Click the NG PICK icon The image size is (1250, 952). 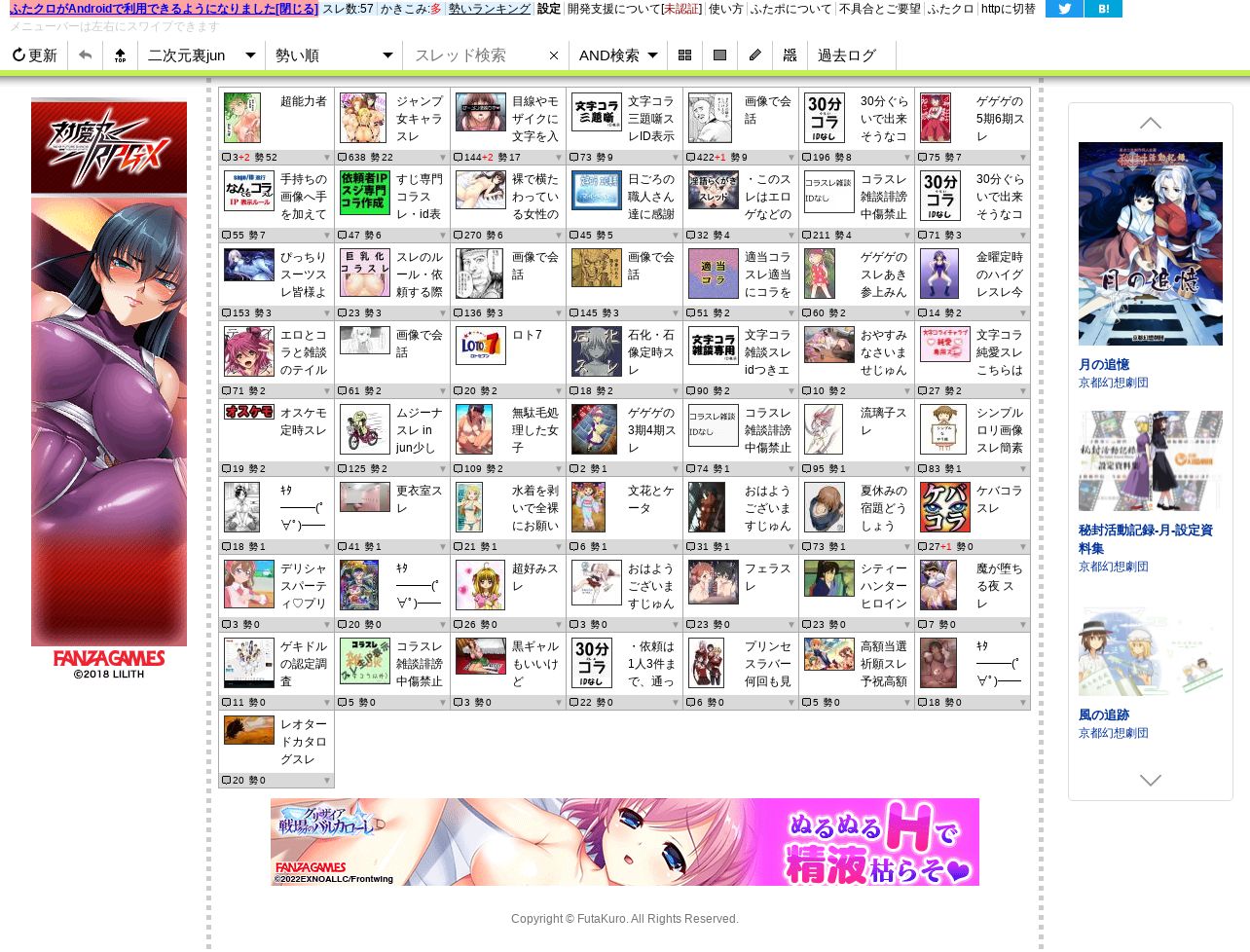point(790,55)
